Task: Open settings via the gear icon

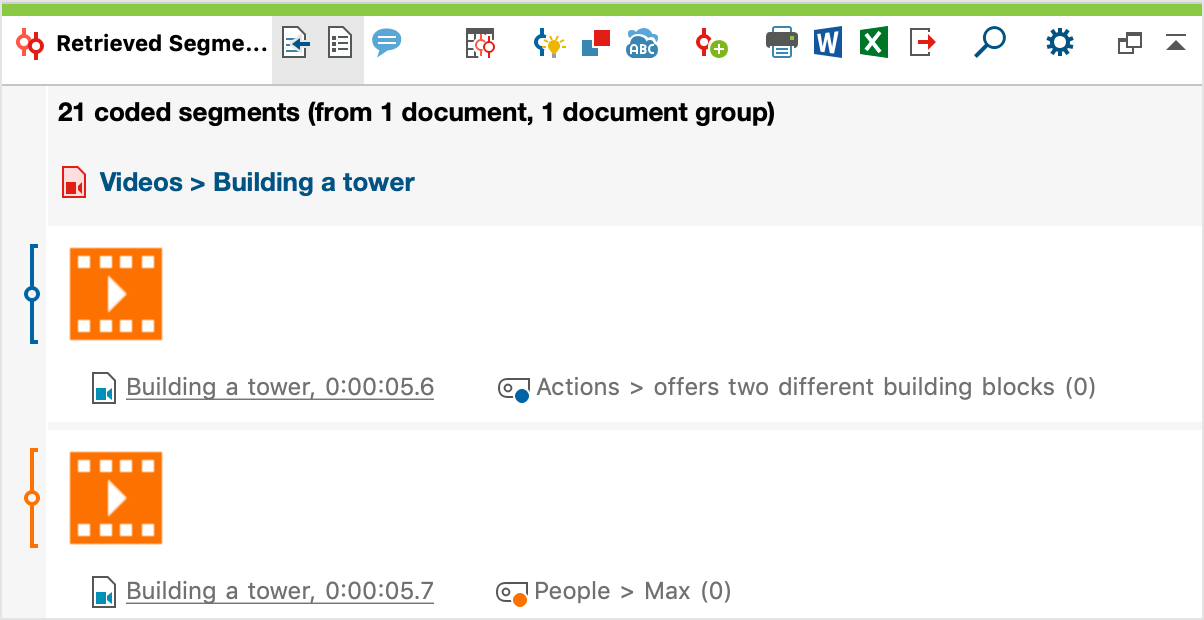Action: (x=1060, y=43)
